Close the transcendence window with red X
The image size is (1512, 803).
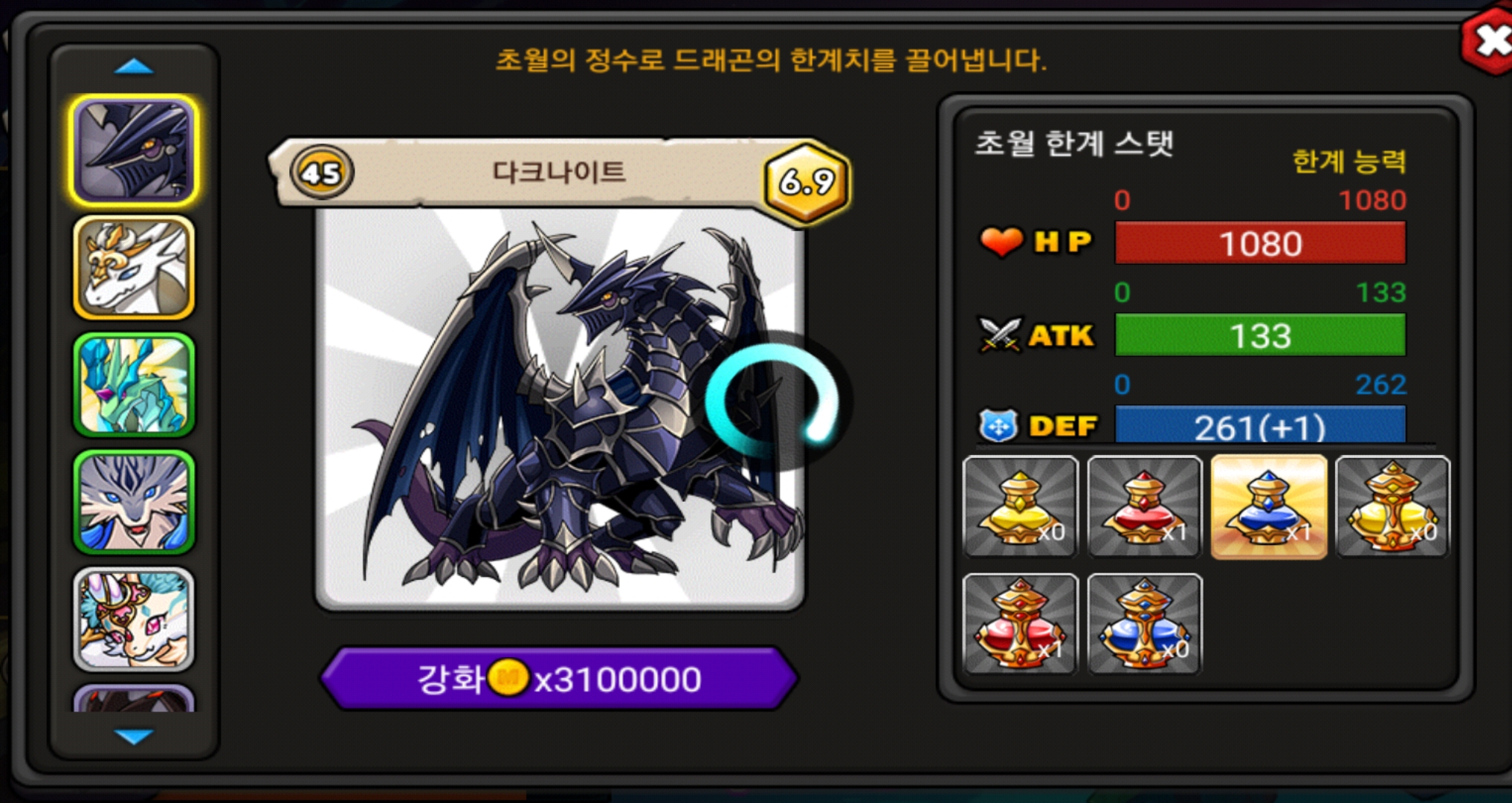1488,41
